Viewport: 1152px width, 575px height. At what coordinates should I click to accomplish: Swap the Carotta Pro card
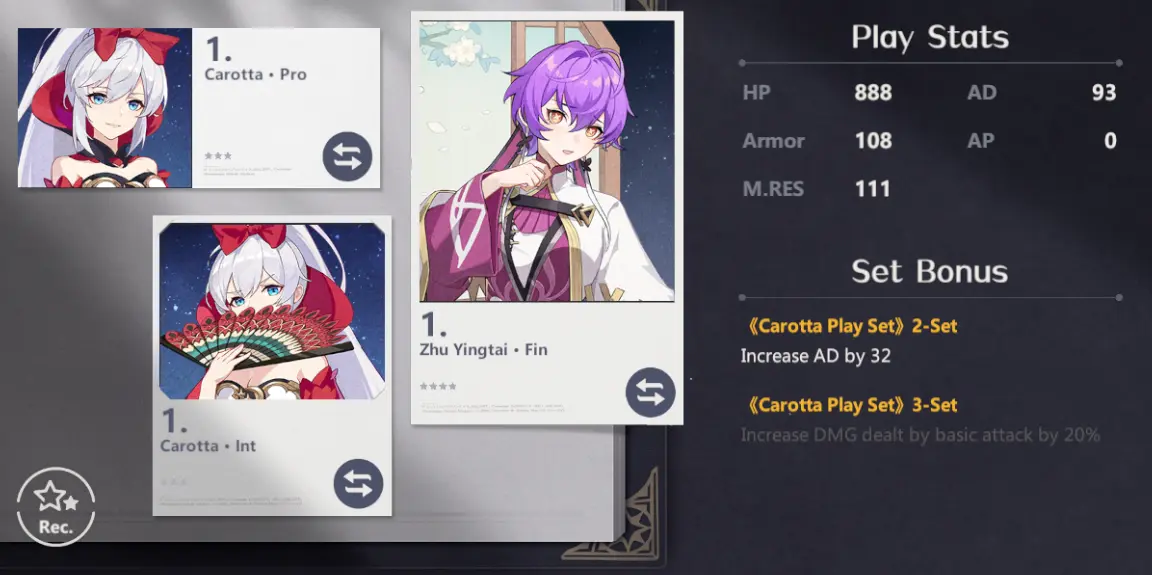tap(348, 156)
